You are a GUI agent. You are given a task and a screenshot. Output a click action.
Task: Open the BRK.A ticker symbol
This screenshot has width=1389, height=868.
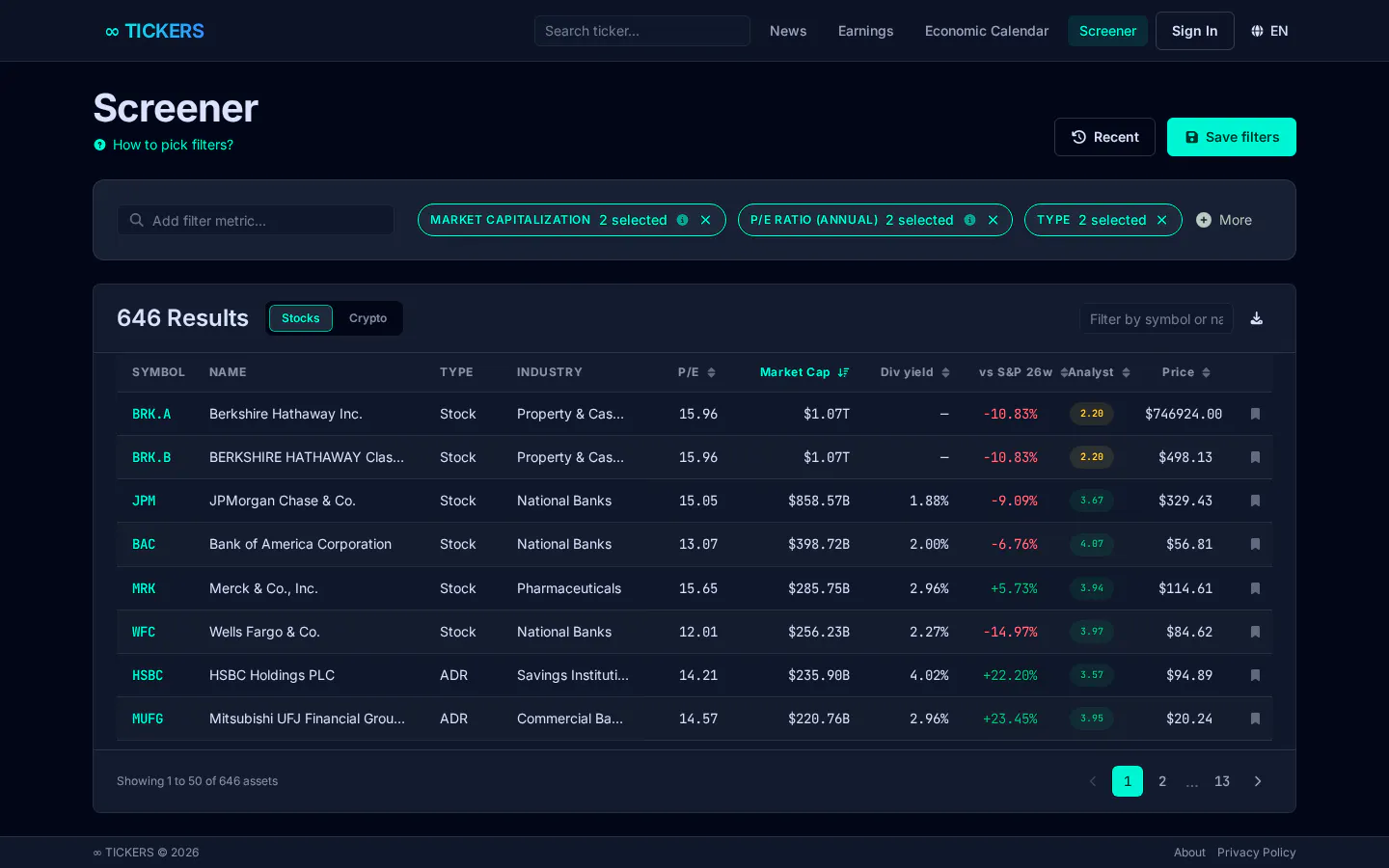pyautogui.click(x=151, y=414)
